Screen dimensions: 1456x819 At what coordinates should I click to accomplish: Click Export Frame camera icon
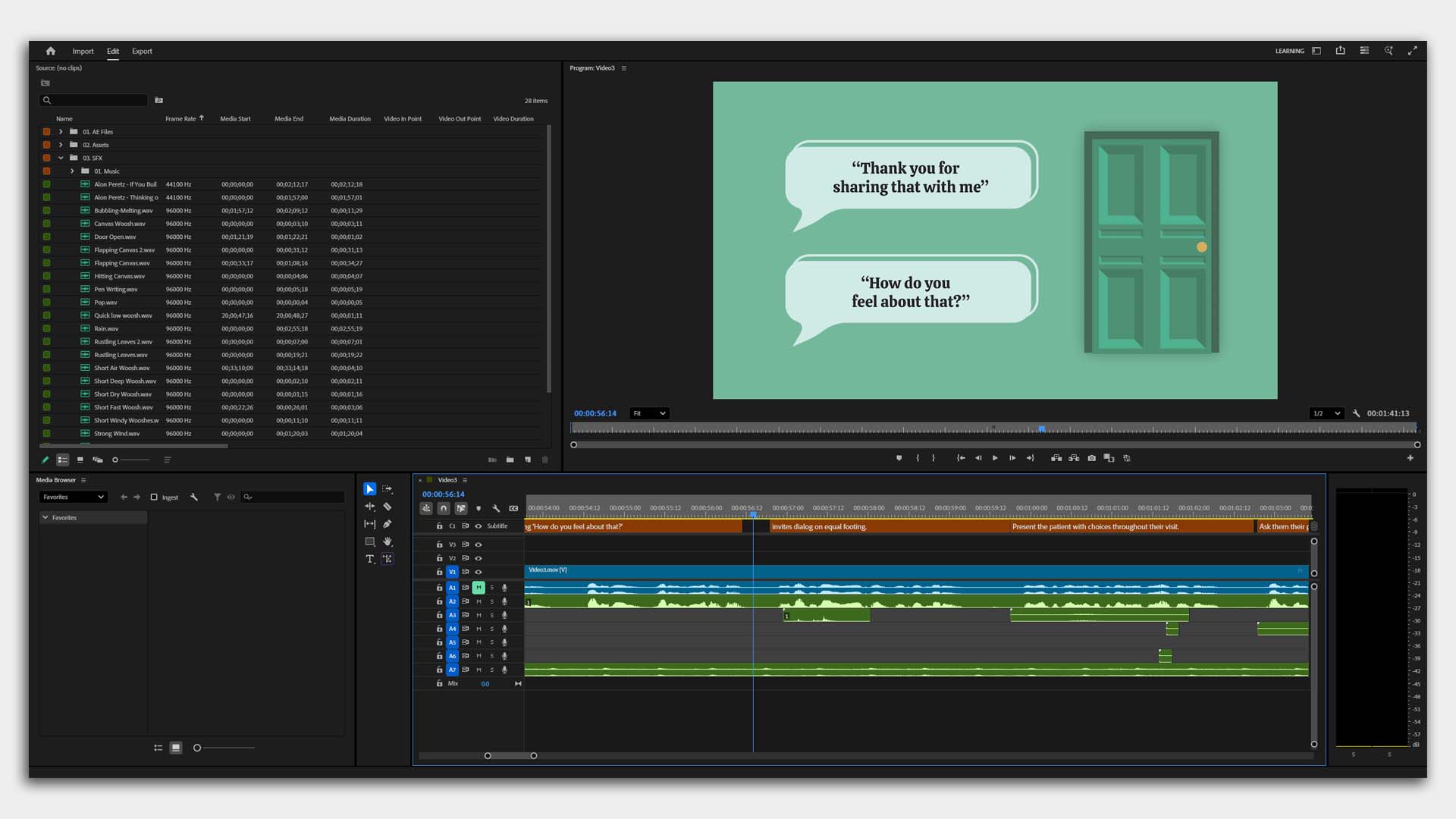coord(1091,458)
